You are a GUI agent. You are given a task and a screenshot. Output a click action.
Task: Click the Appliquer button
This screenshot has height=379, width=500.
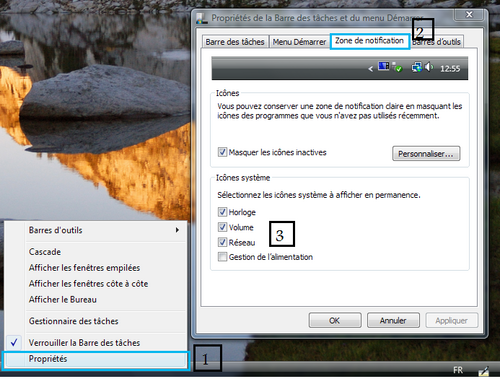pos(452,320)
